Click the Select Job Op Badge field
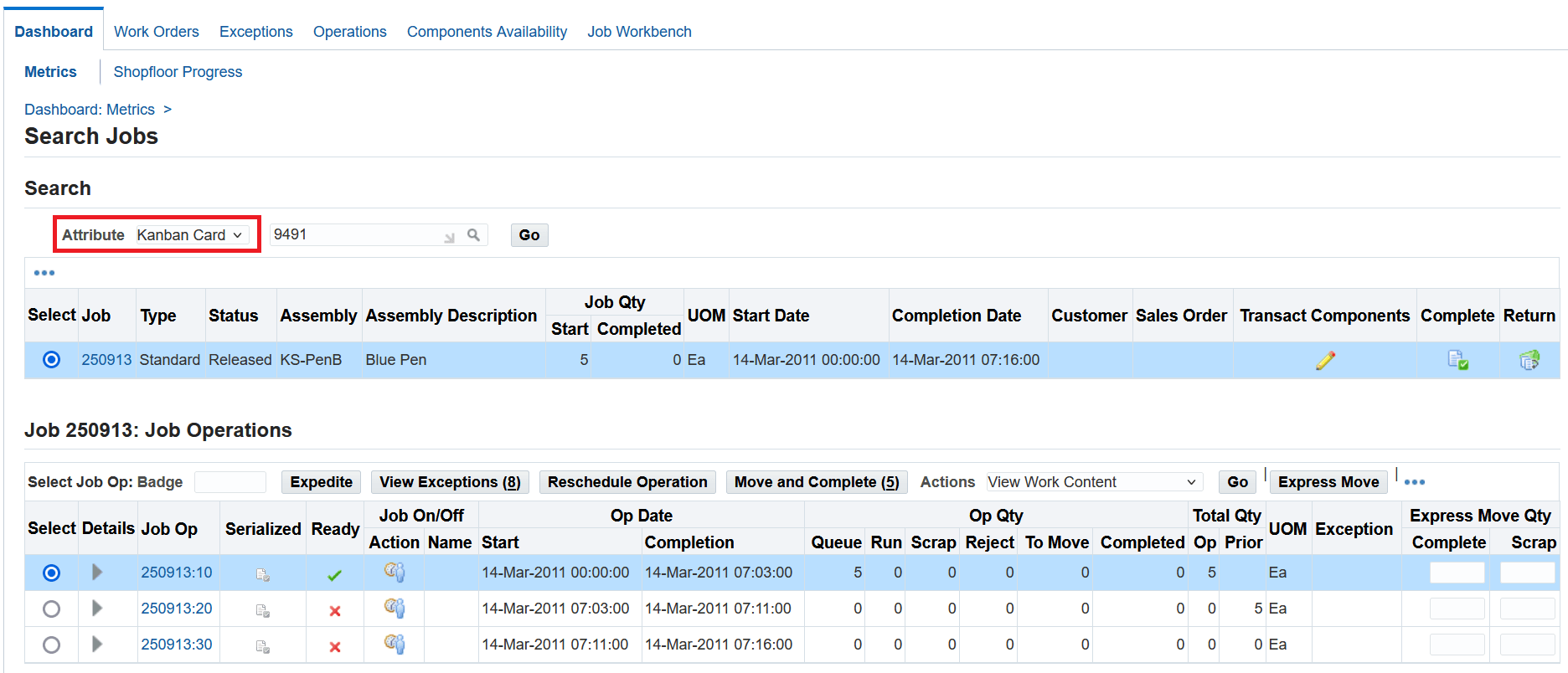Viewport: 1568px width, 673px height. [230, 482]
